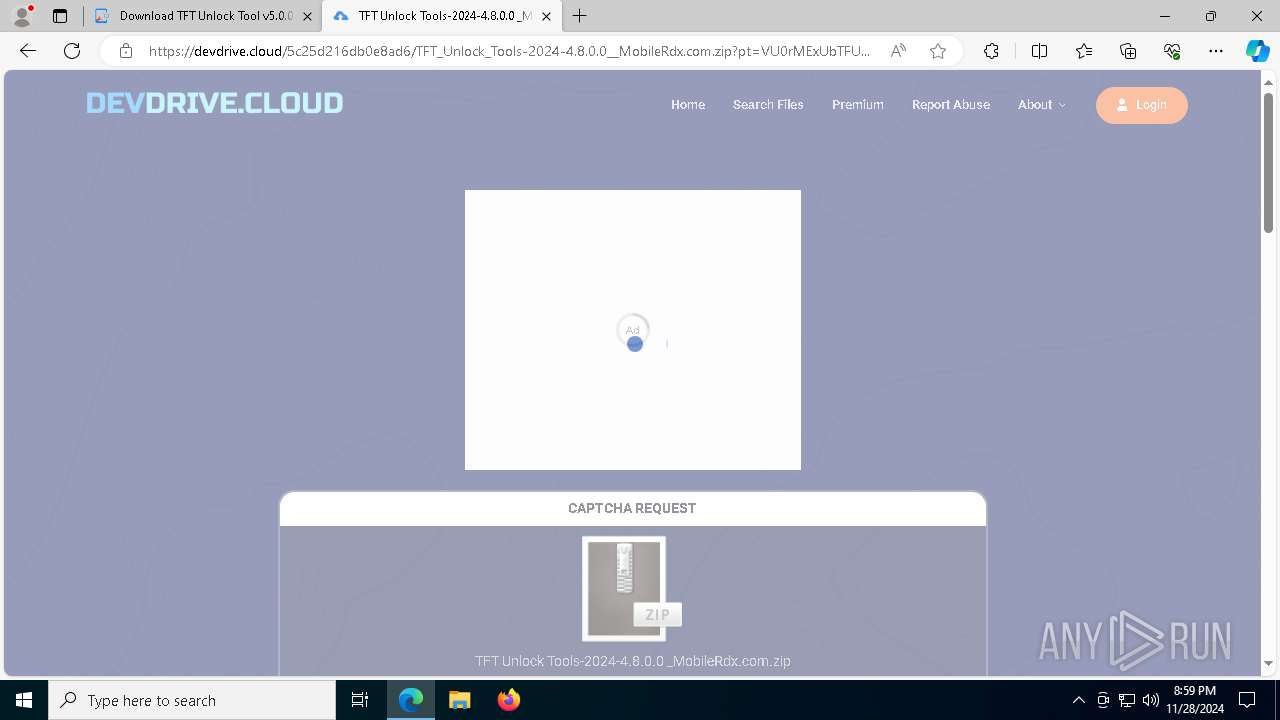
Task: Click the CAPTCHA REQUEST heading
Action: 632,508
